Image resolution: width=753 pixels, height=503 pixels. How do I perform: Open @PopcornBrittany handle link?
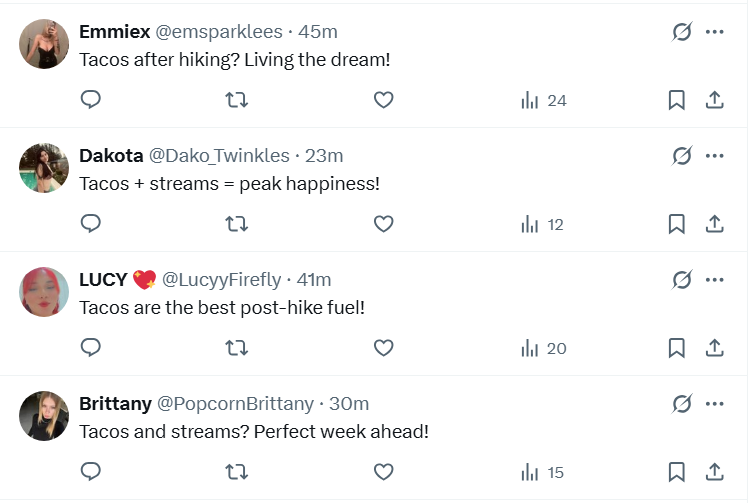pos(235,404)
